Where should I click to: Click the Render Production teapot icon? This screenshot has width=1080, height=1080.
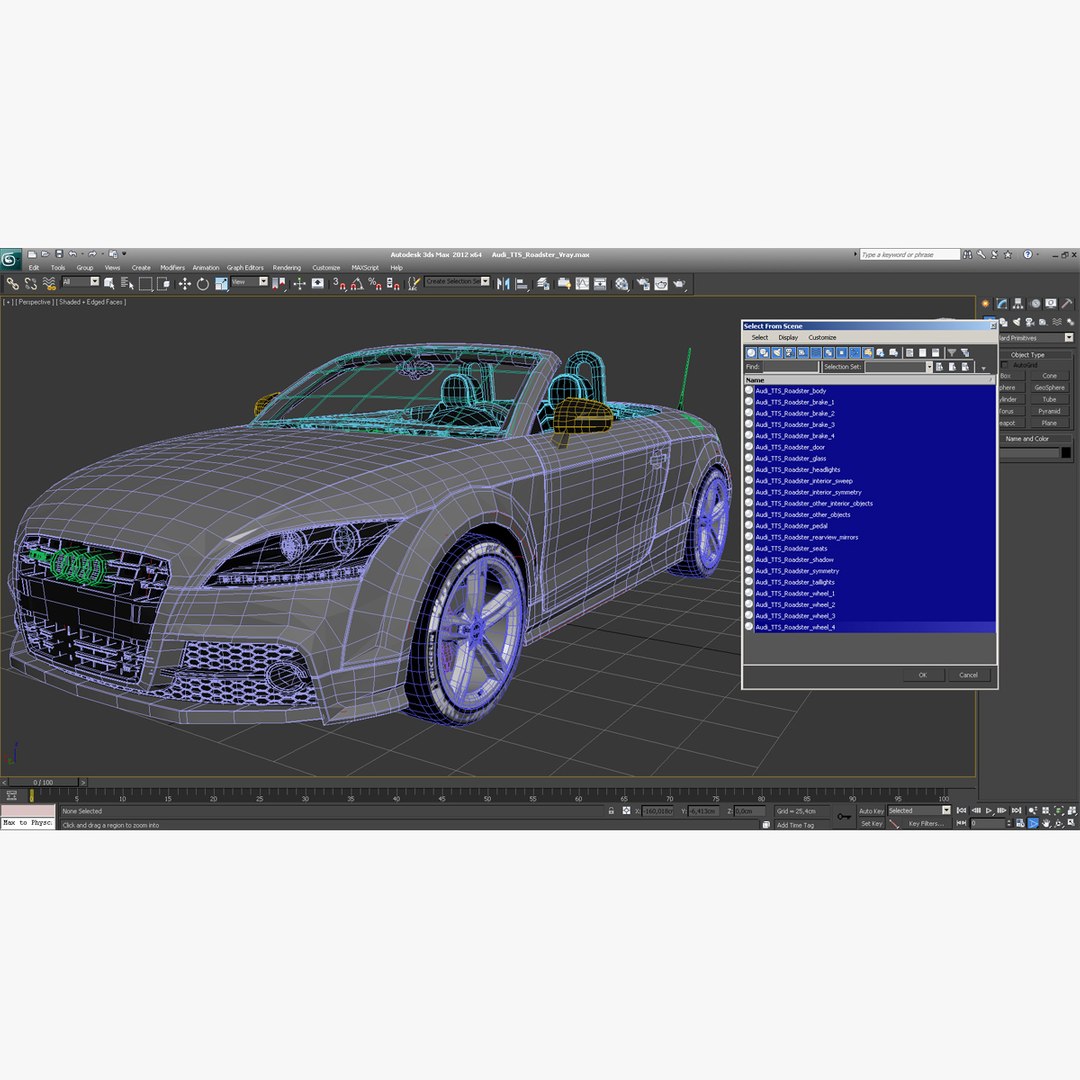pyautogui.click(x=679, y=283)
